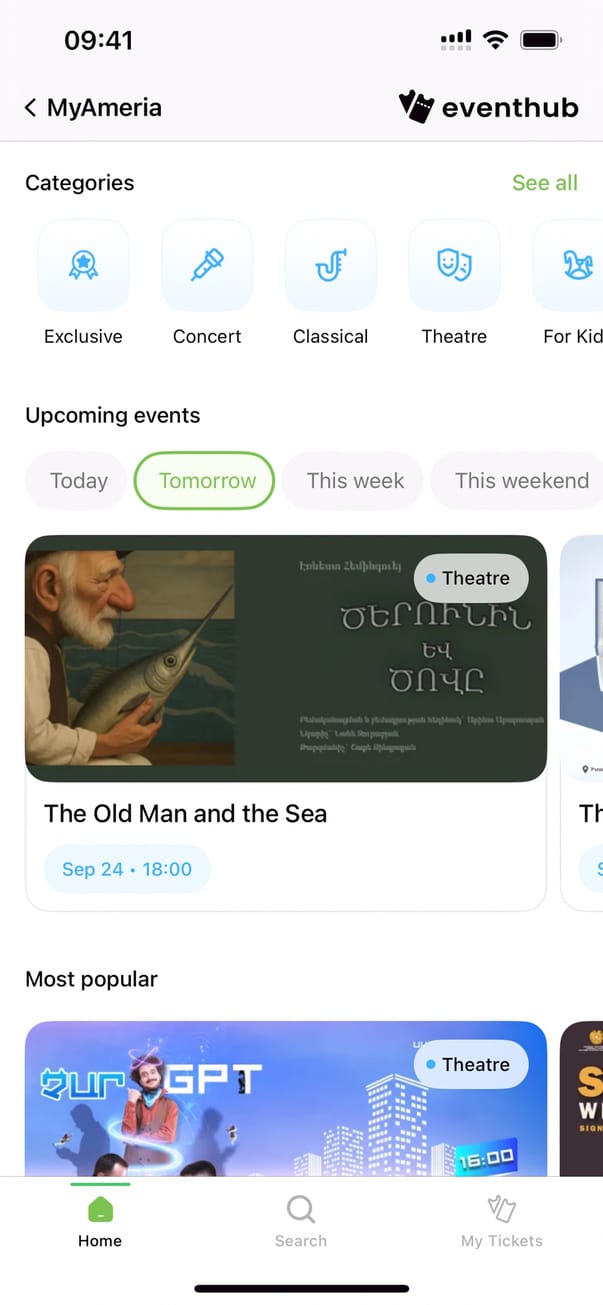Filter upcoming events by Today

point(78,481)
